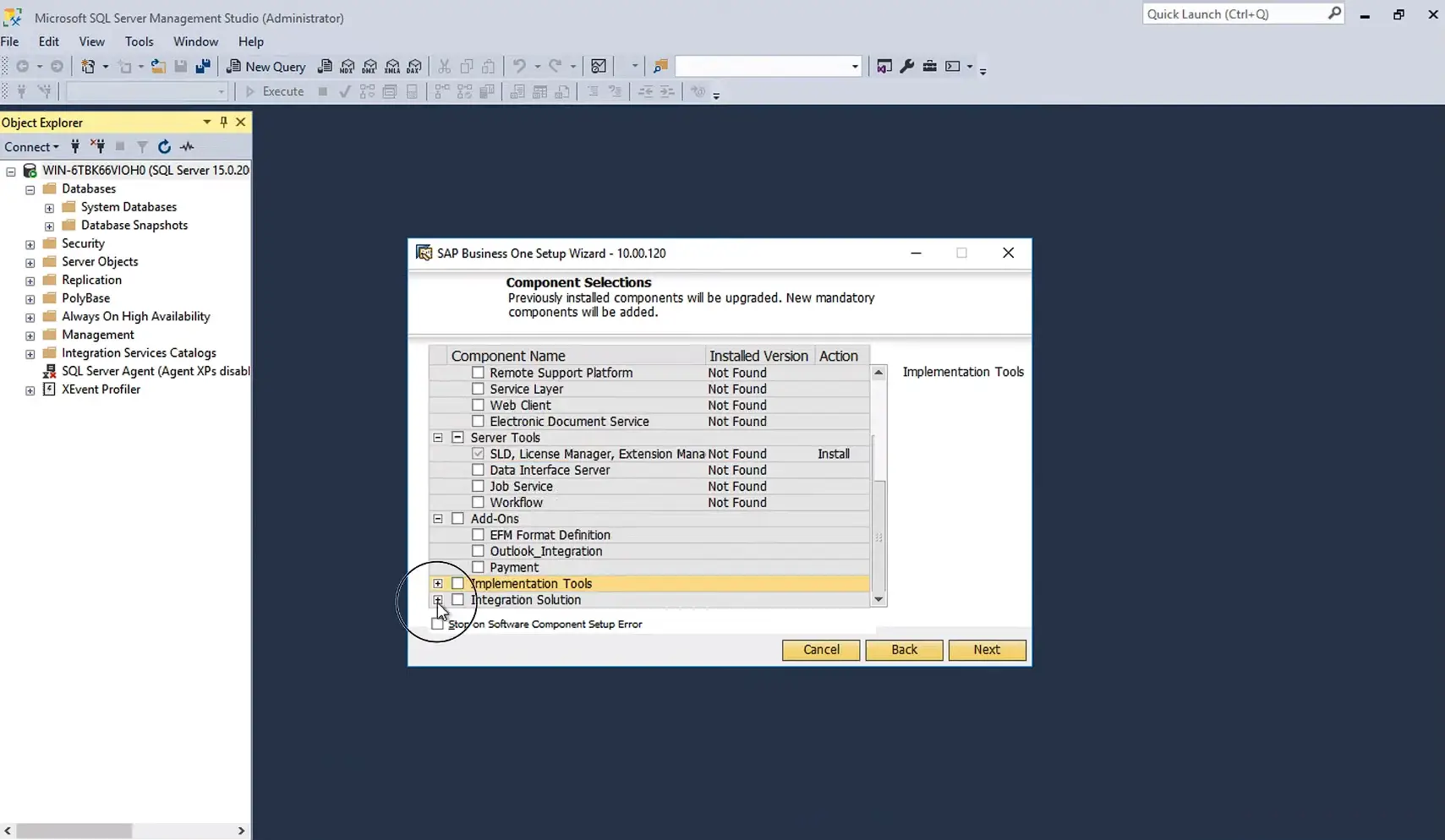Screen dimensions: 1445x840
Task: Open the Find combo box dropdown
Action: (x=855, y=66)
